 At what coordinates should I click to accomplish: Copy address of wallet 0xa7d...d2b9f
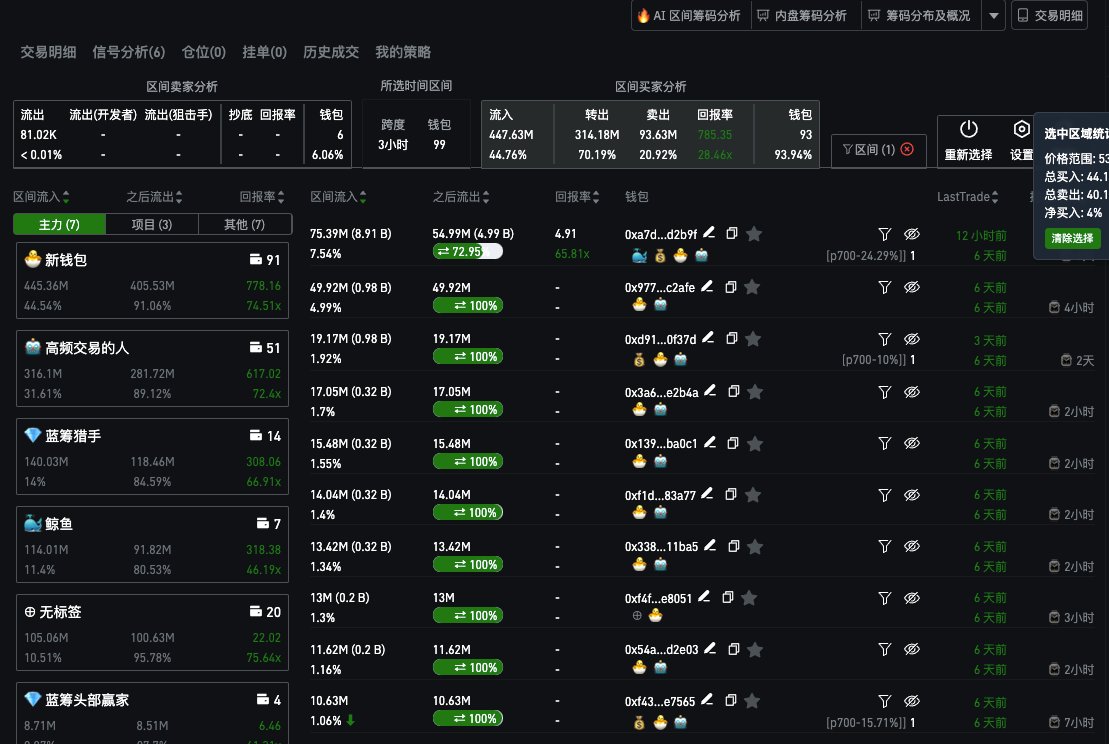click(732, 233)
